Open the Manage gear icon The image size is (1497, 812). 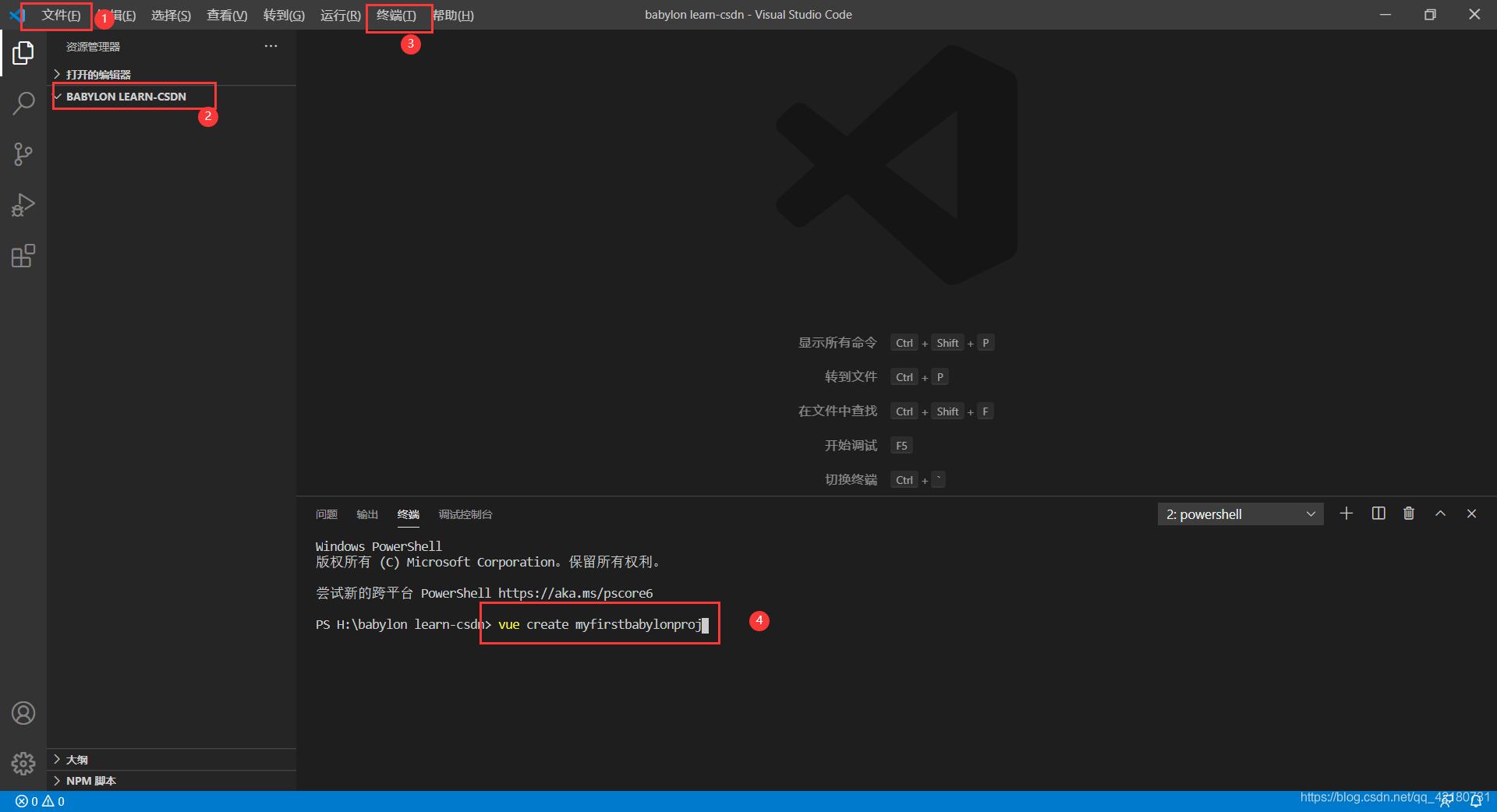coord(23,764)
